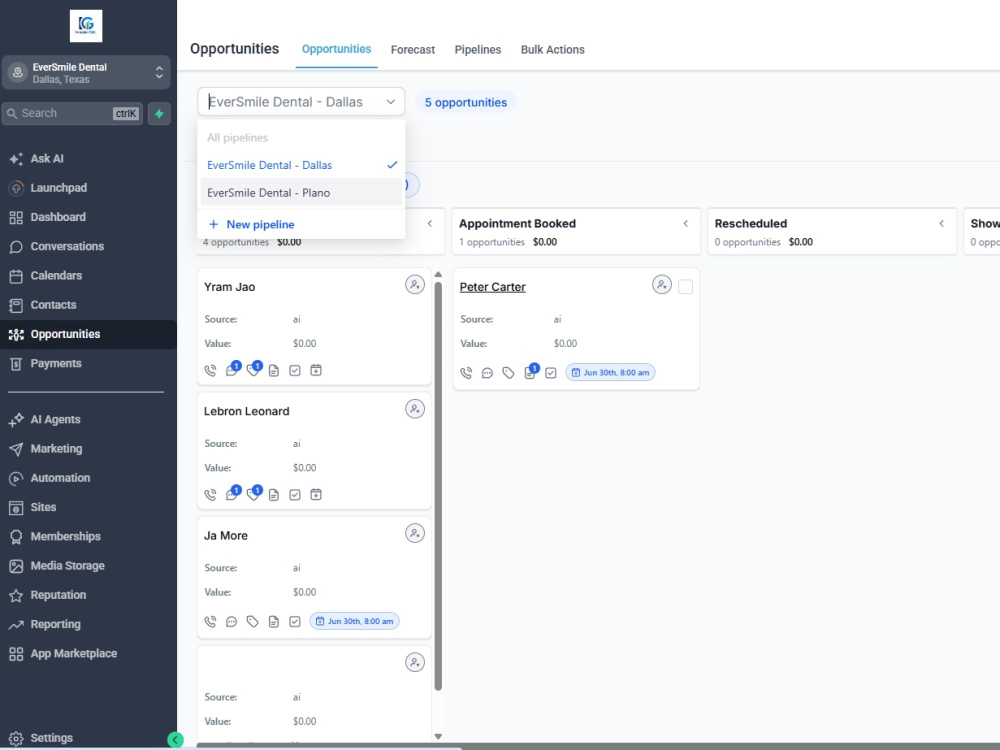
Task: Open AI Agents from sidebar
Action: 55,420
